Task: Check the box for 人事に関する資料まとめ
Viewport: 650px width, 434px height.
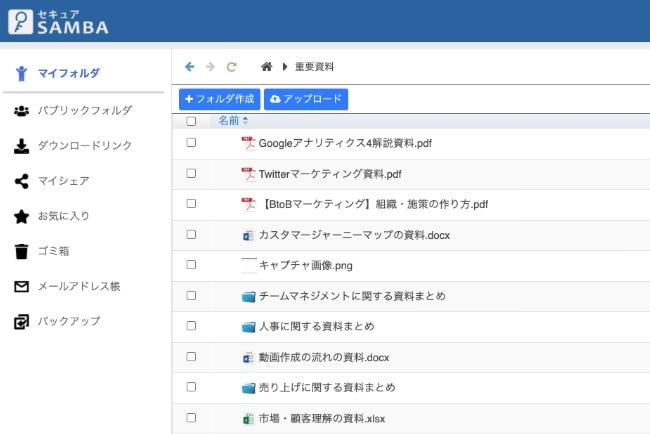Action: 191,326
